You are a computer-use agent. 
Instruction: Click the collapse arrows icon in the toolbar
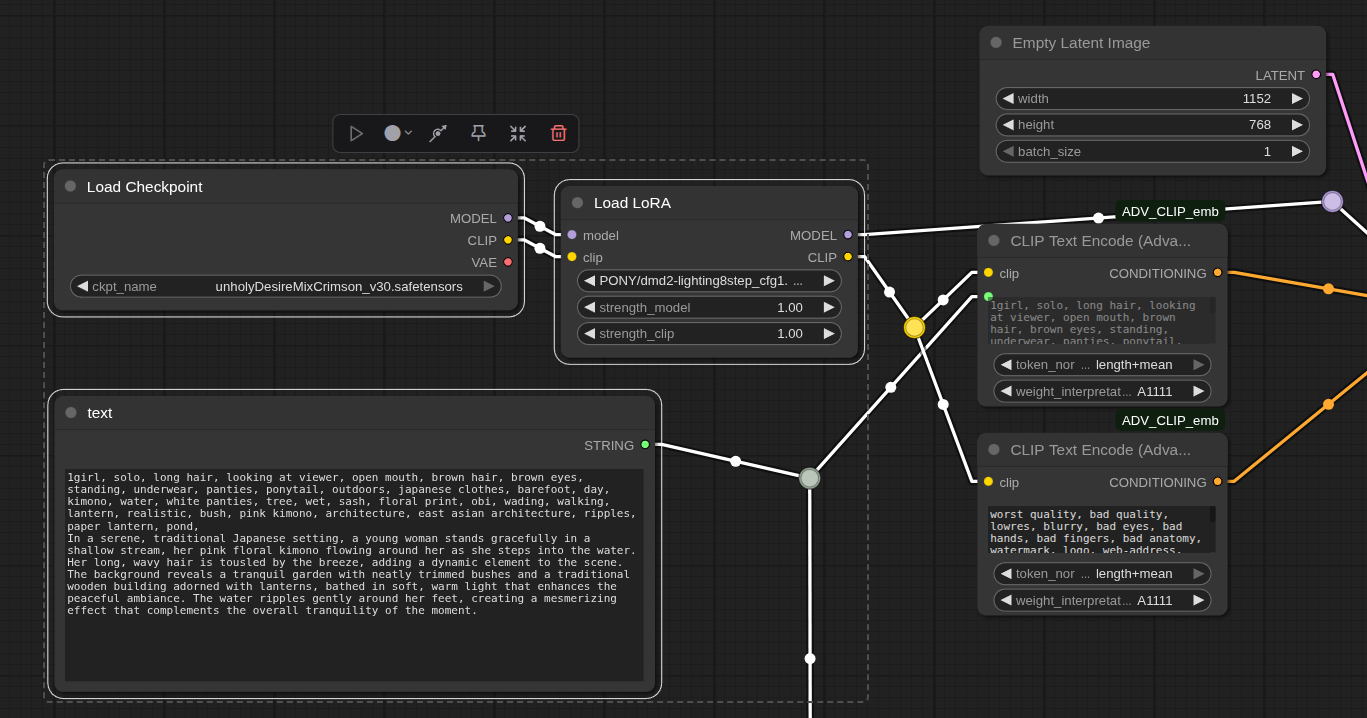pos(518,133)
